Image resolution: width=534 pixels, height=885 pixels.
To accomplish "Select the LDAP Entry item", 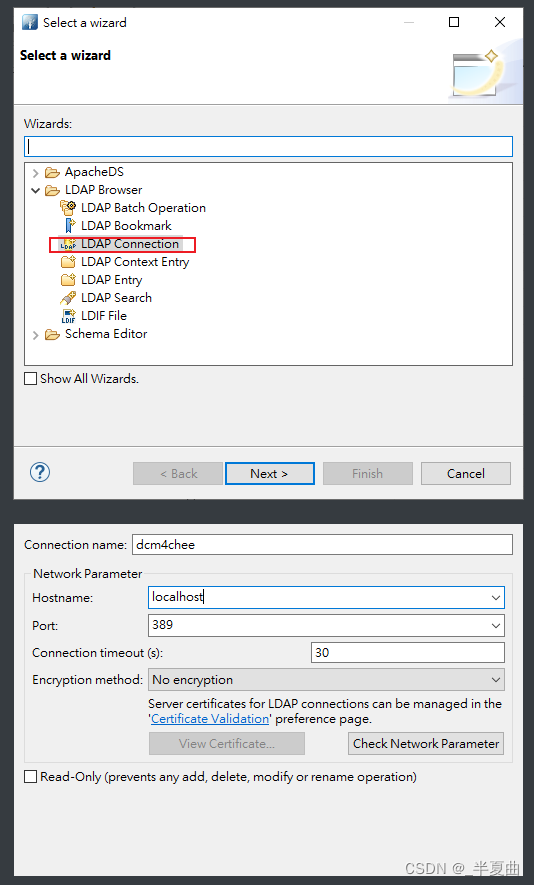I will click(112, 280).
